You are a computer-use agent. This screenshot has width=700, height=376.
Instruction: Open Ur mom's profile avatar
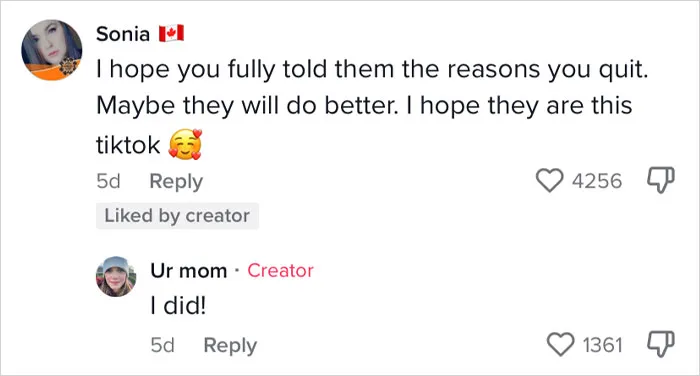pos(116,276)
